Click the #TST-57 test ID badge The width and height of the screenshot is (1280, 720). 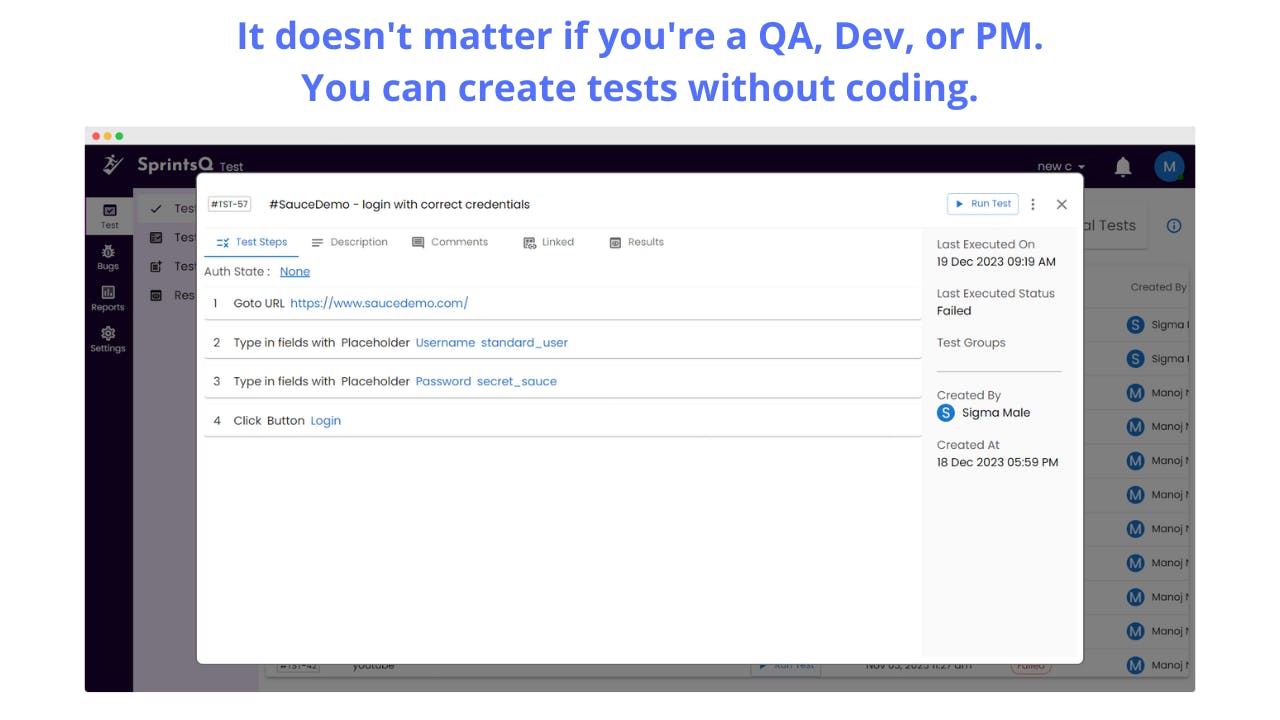click(229, 204)
